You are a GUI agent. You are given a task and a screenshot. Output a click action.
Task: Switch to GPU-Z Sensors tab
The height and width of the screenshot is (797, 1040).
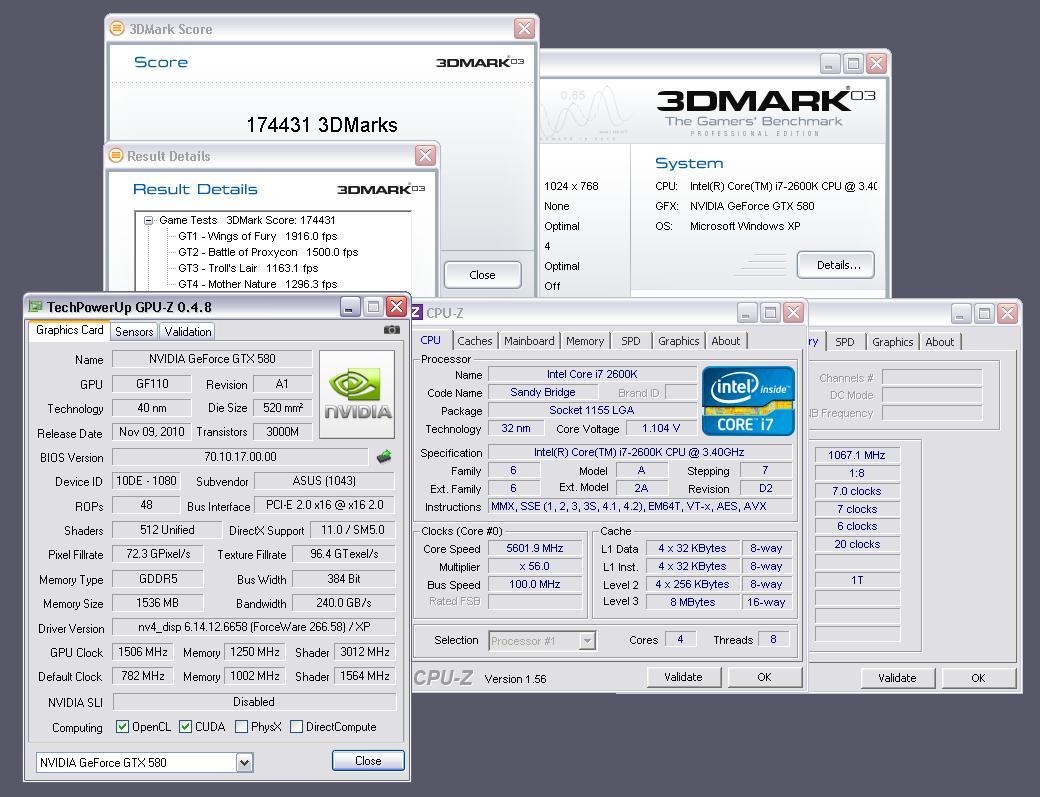click(x=134, y=332)
